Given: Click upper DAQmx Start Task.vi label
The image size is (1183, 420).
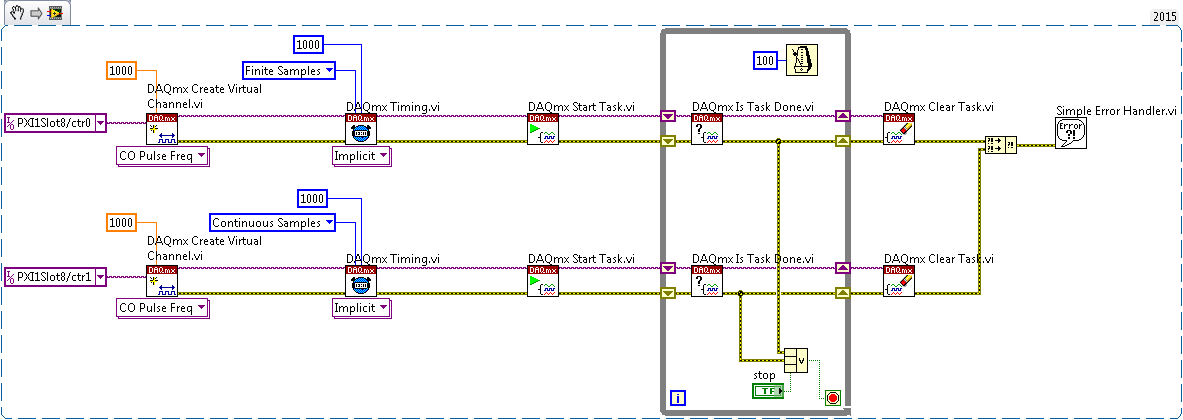Looking at the screenshot, I should [582, 106].
